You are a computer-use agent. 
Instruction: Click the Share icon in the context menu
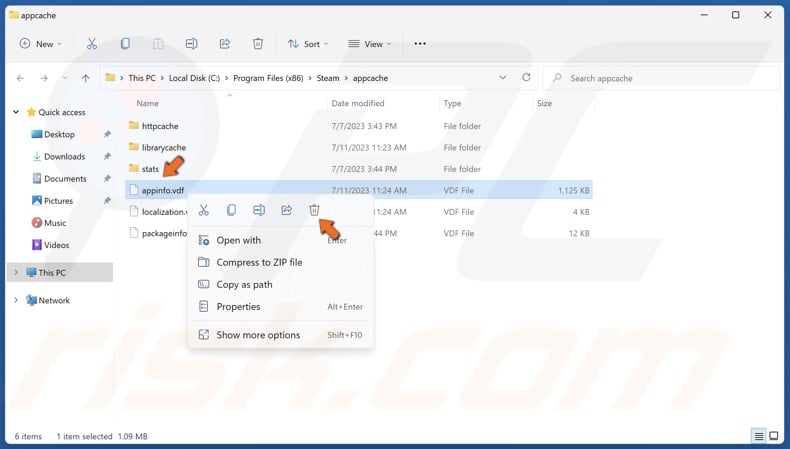click(x=287, y=210)
